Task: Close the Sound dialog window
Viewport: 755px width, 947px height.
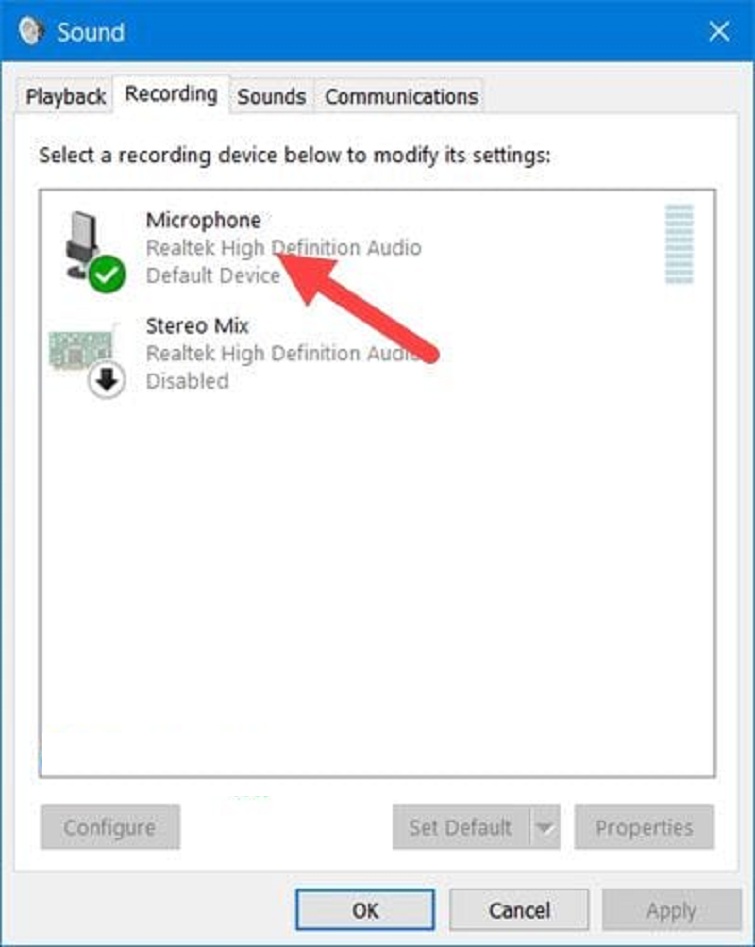Action: point(719,31)
